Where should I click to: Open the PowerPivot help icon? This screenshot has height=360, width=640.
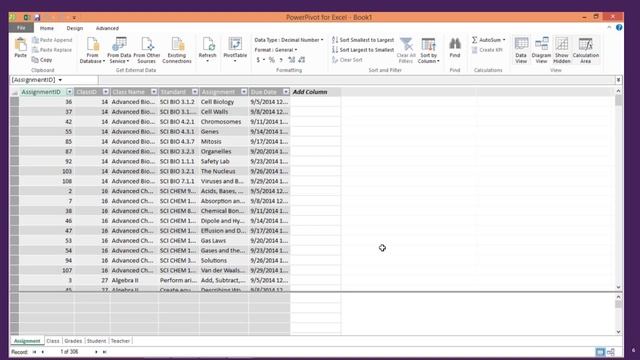pos(619,28)
